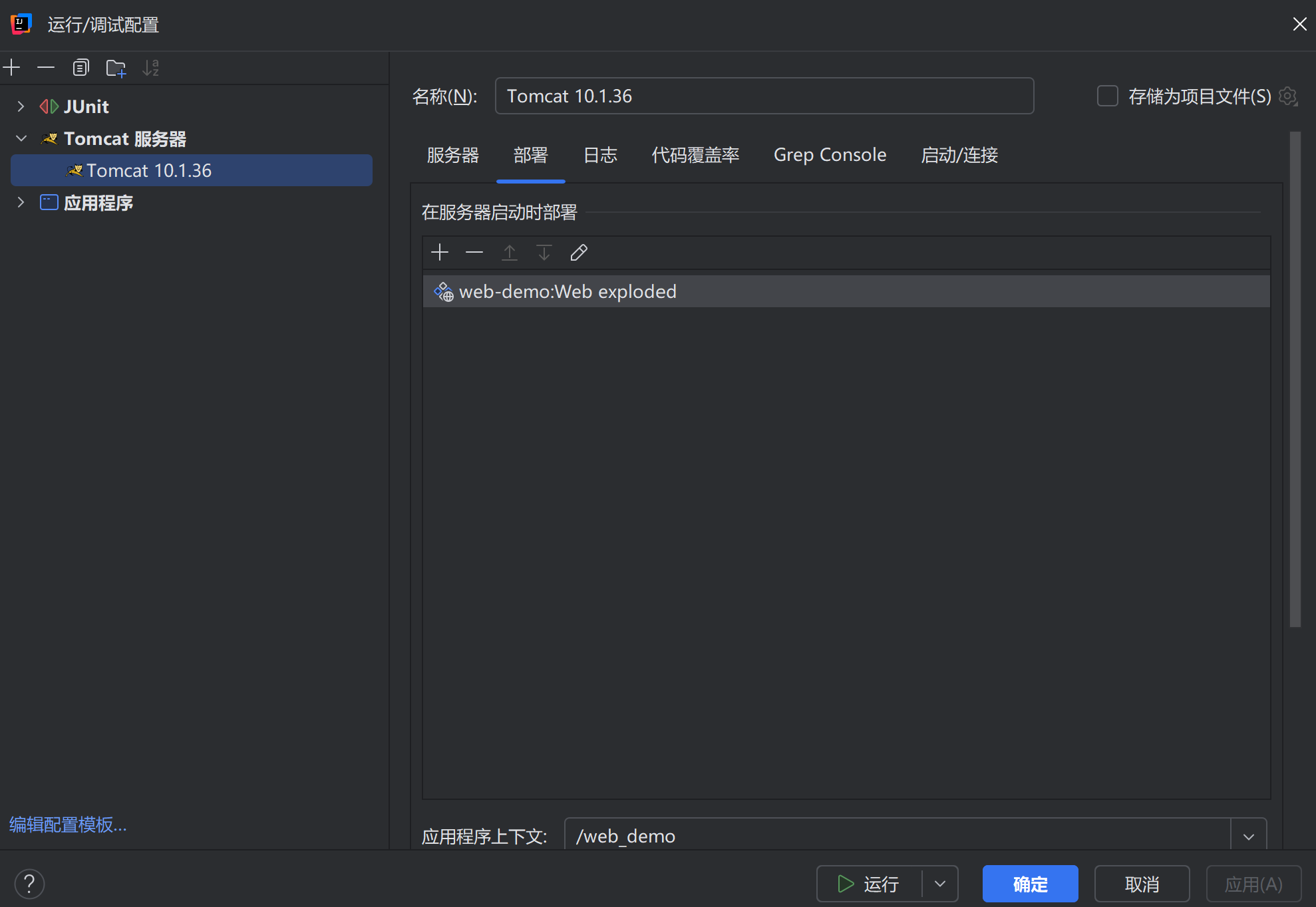Screen dimensions: 1316x907
Task: Open 编辑配置模板 link
Action: point(68,825)
